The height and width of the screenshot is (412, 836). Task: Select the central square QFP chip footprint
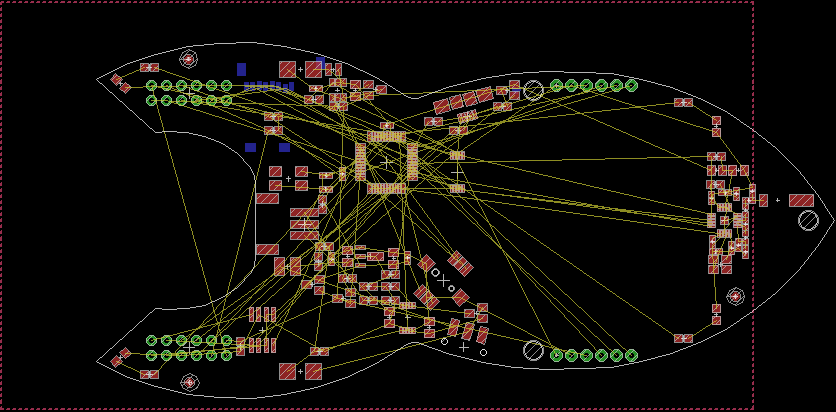click(x=386, y=161)
